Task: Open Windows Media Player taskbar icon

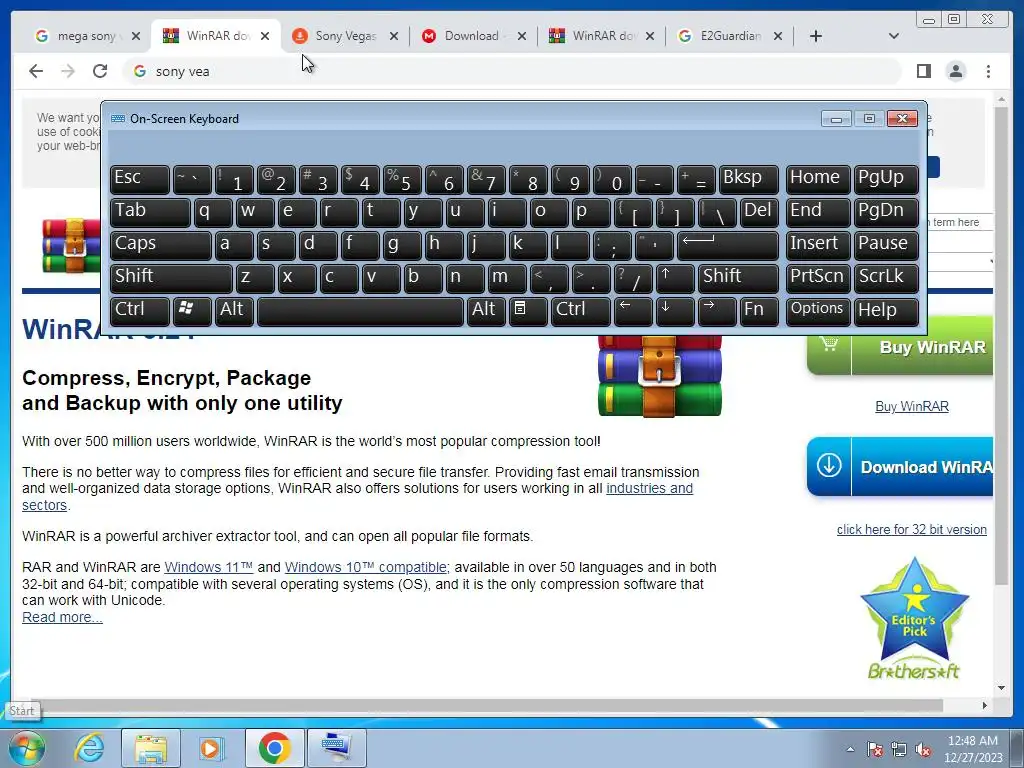Action: 212,747
